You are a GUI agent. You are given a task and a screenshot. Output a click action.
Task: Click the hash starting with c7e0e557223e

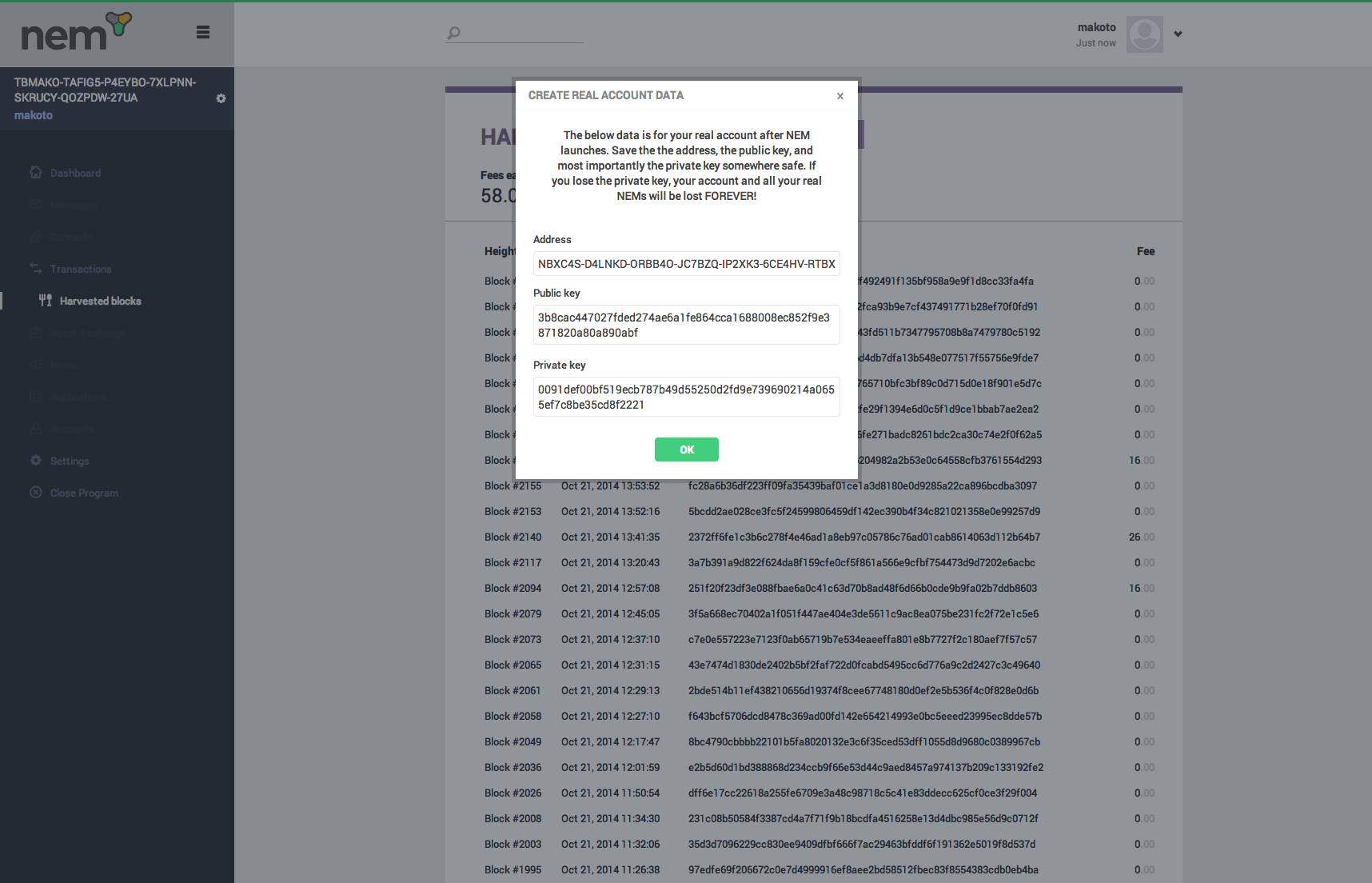(x=863, y=639)
